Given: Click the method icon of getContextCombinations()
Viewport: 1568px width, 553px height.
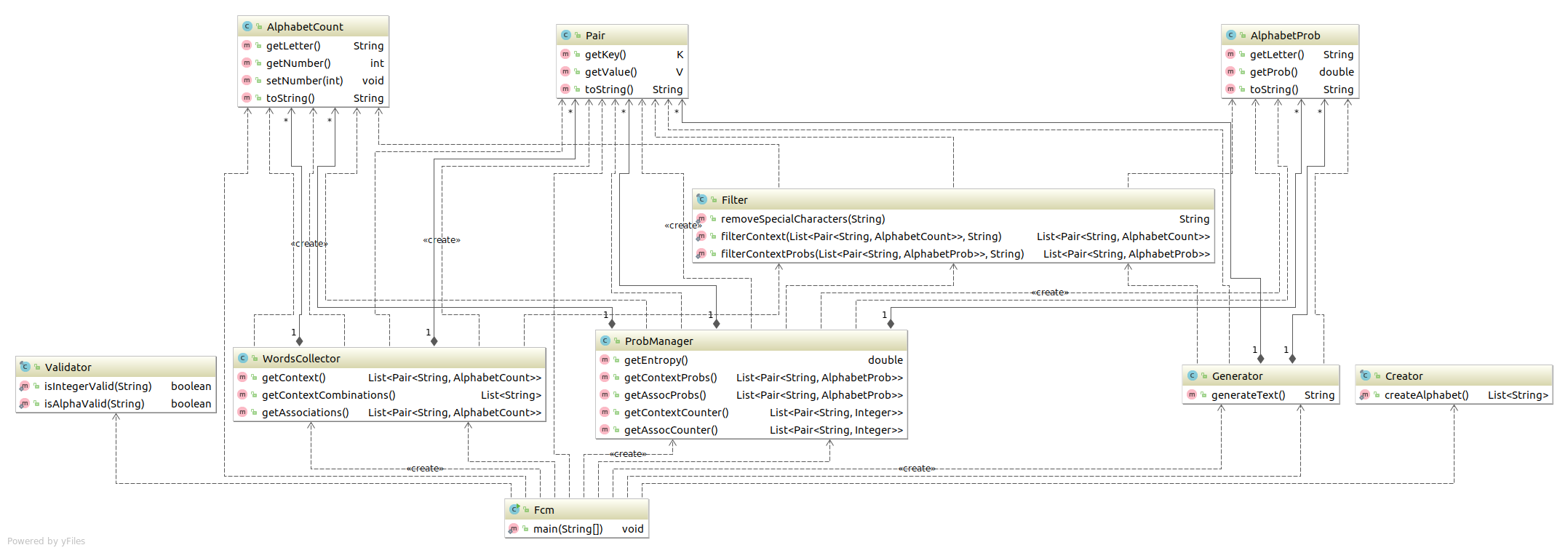Looking at the screenshot, I should [x=242, y=394].
